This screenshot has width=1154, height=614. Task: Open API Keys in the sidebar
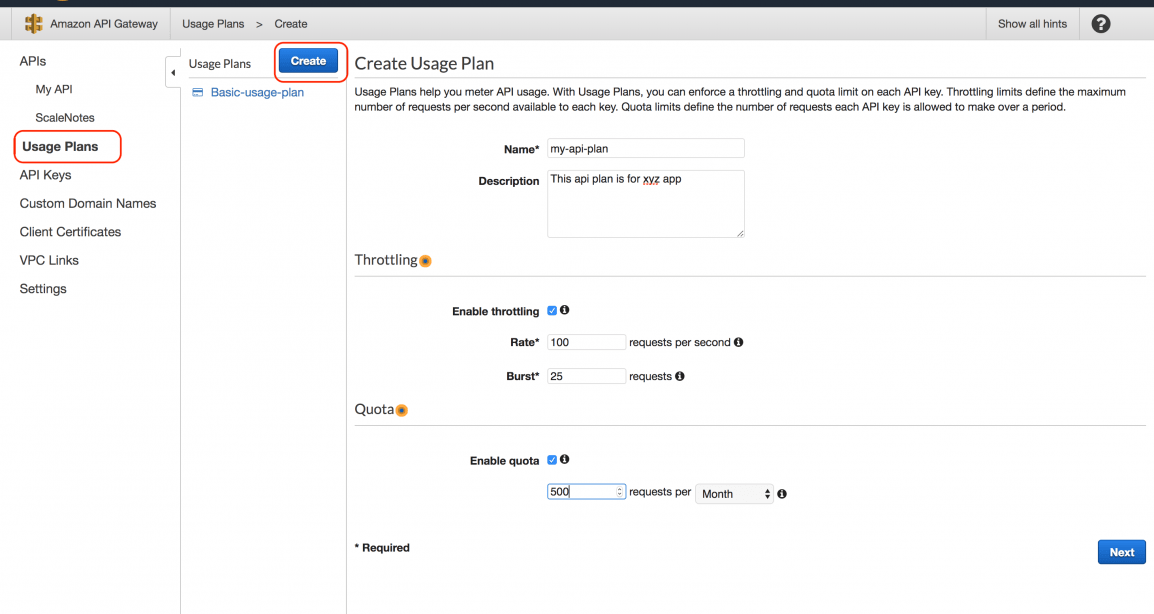tap(46, 175)
